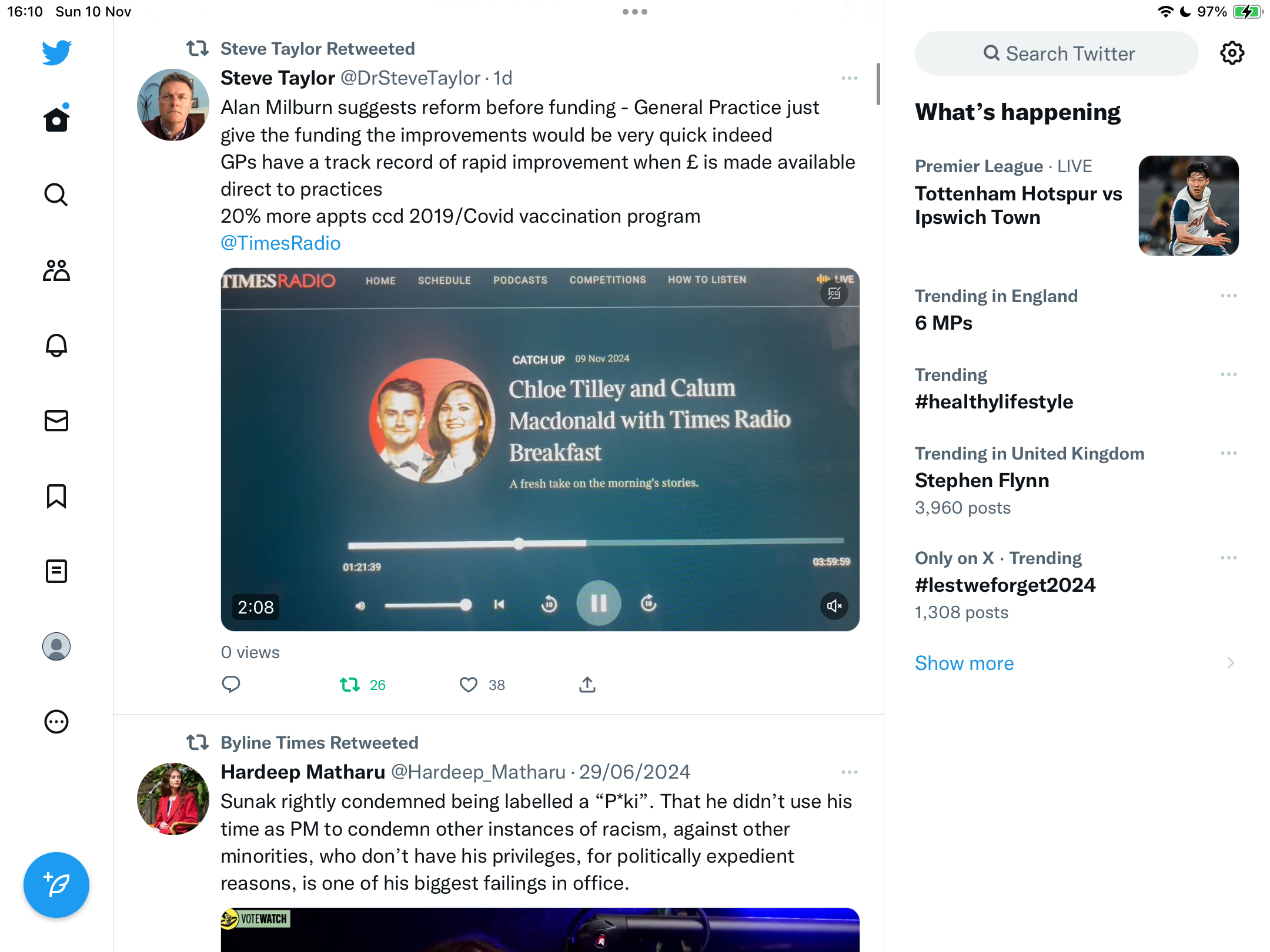This screenshot has width=1270, height=952.
Task: Click the timeline scrollbar beside the feed
Action: click(x=878, y=83)
